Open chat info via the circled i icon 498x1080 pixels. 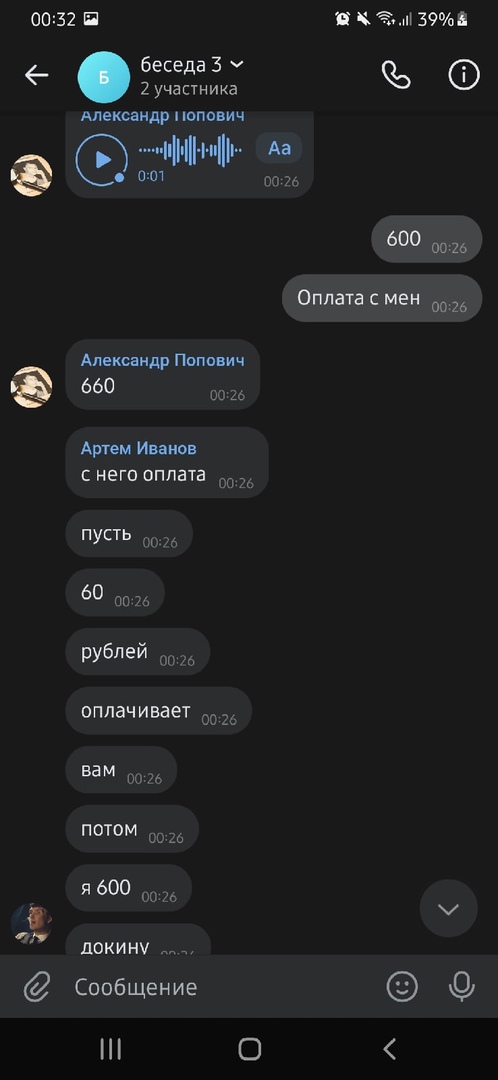(x=464, y=75)
